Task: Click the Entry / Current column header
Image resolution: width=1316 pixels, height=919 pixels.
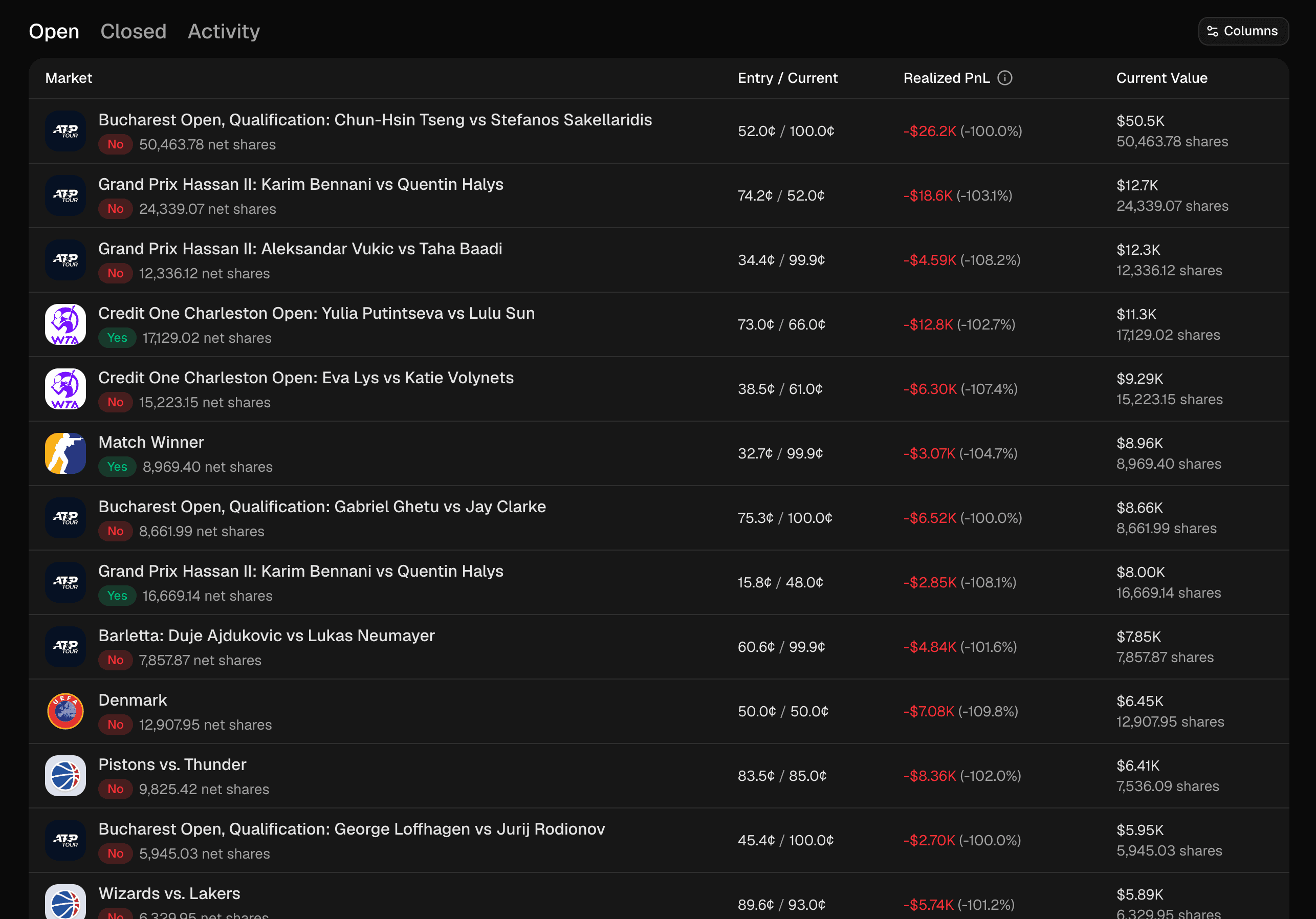Action: [787, 78]
